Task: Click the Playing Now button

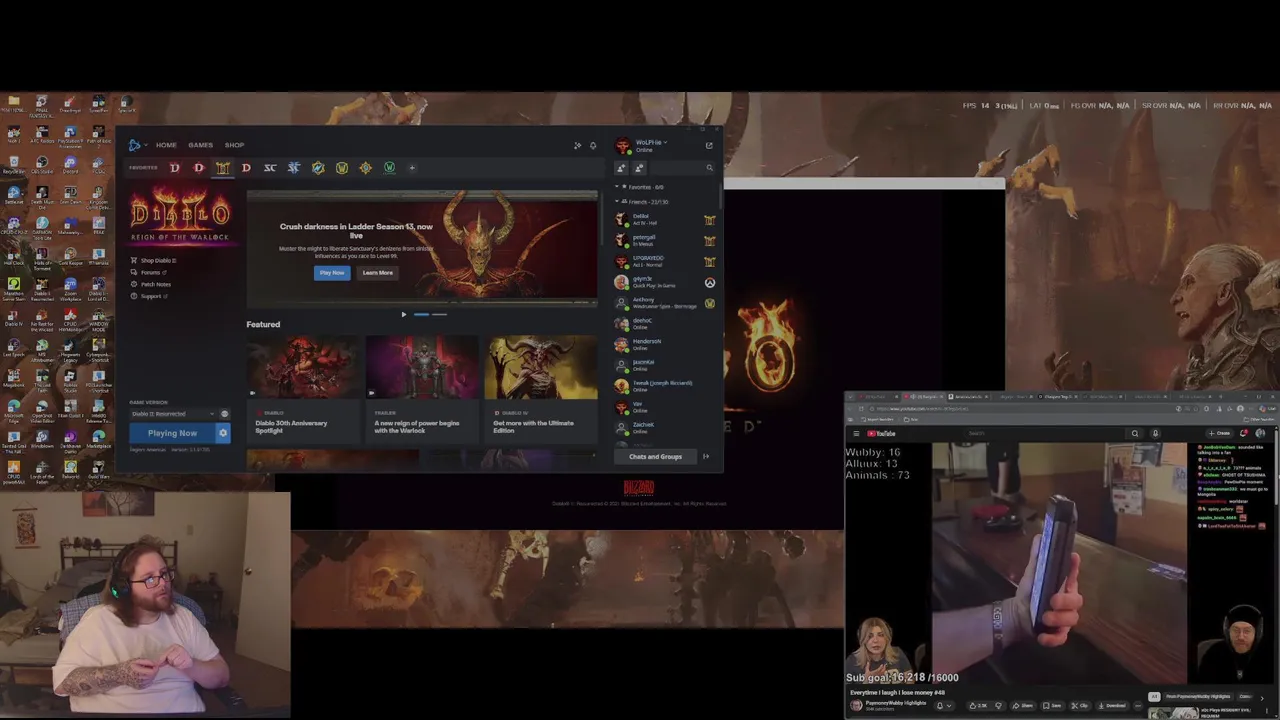Action: [x=172, y=433]
